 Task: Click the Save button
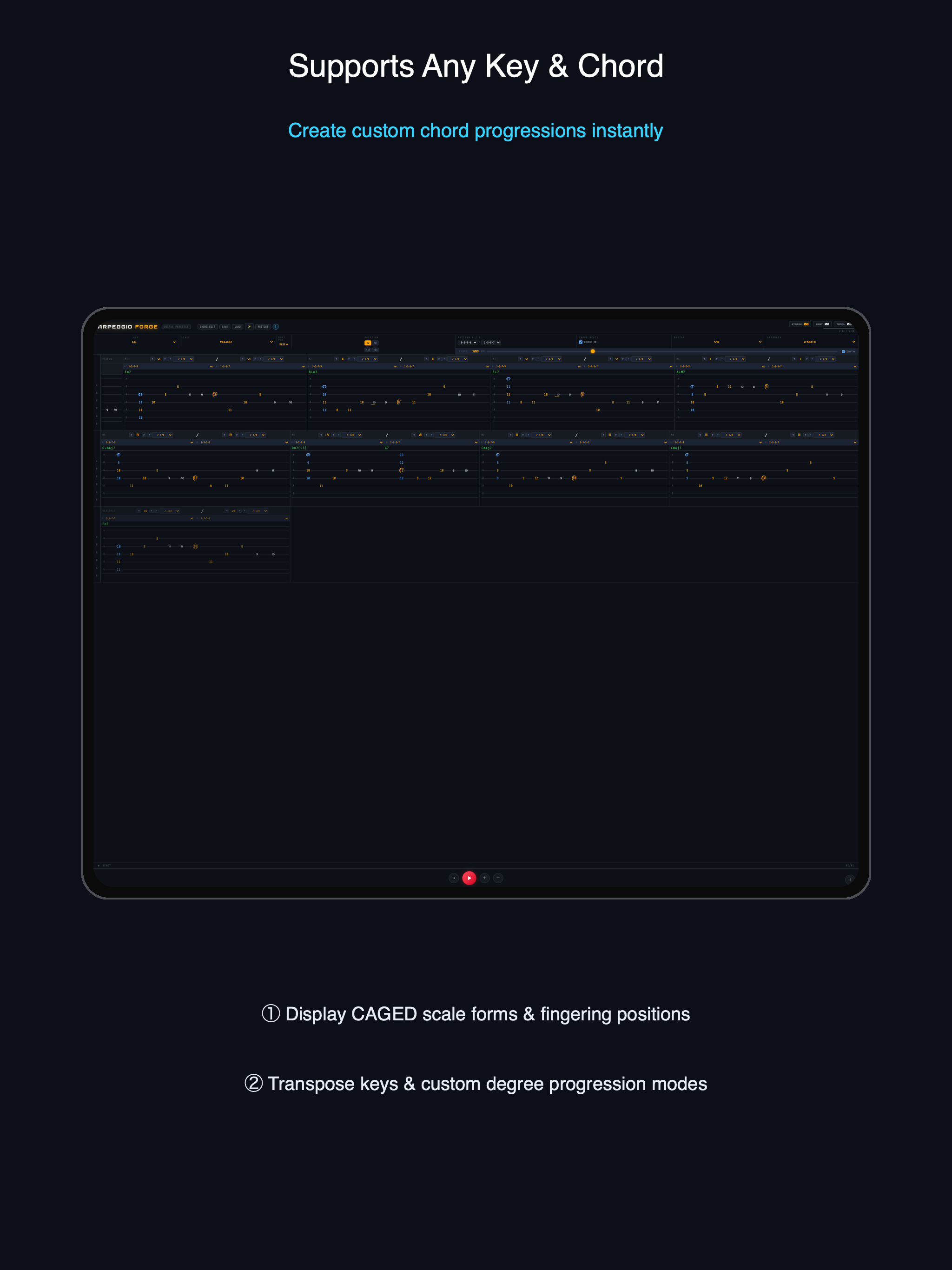click(x=225, y=327)
